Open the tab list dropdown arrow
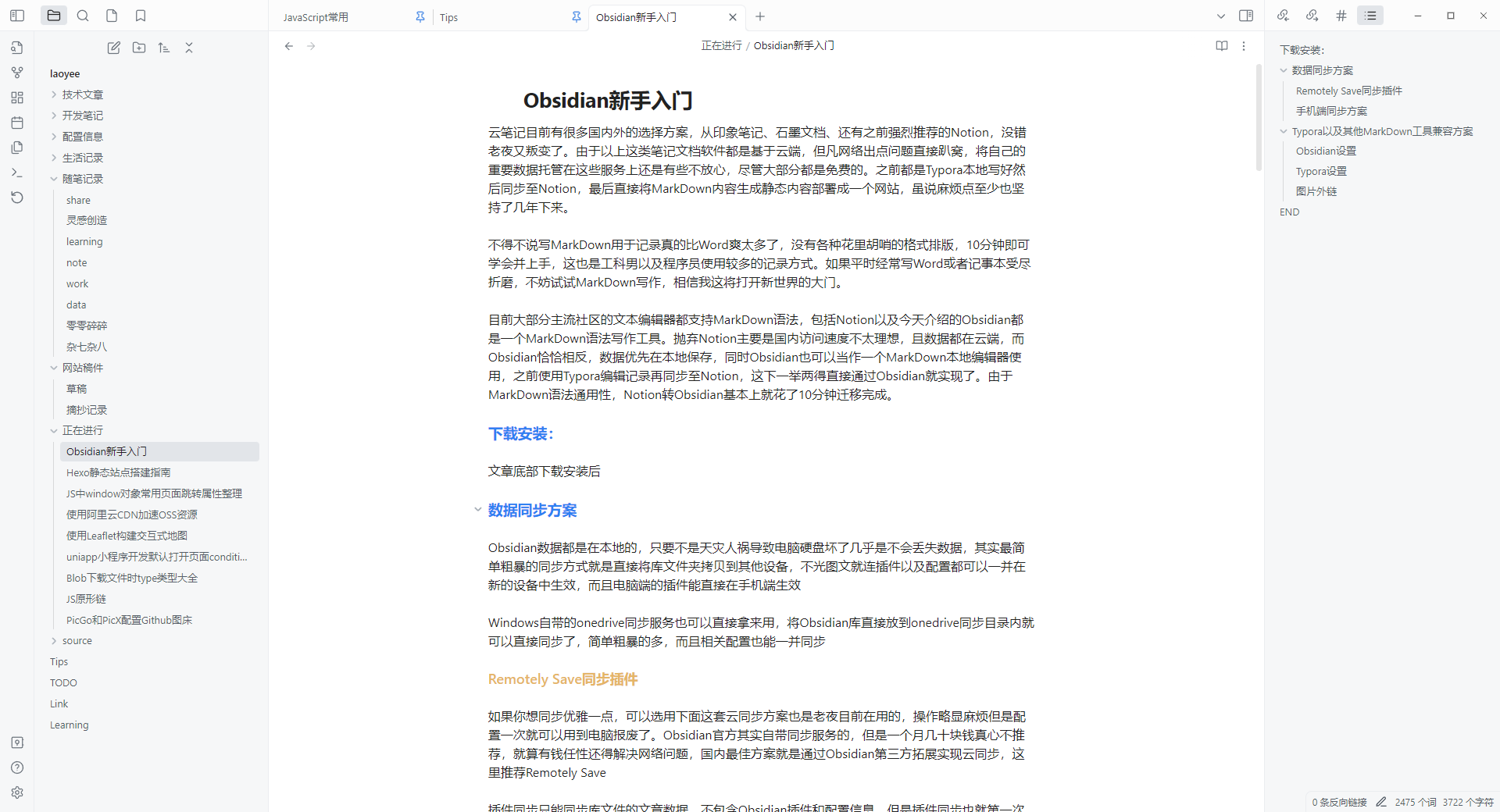Image resolution: width=1500 pixels, height=812 pixels. coord(1221,16)
